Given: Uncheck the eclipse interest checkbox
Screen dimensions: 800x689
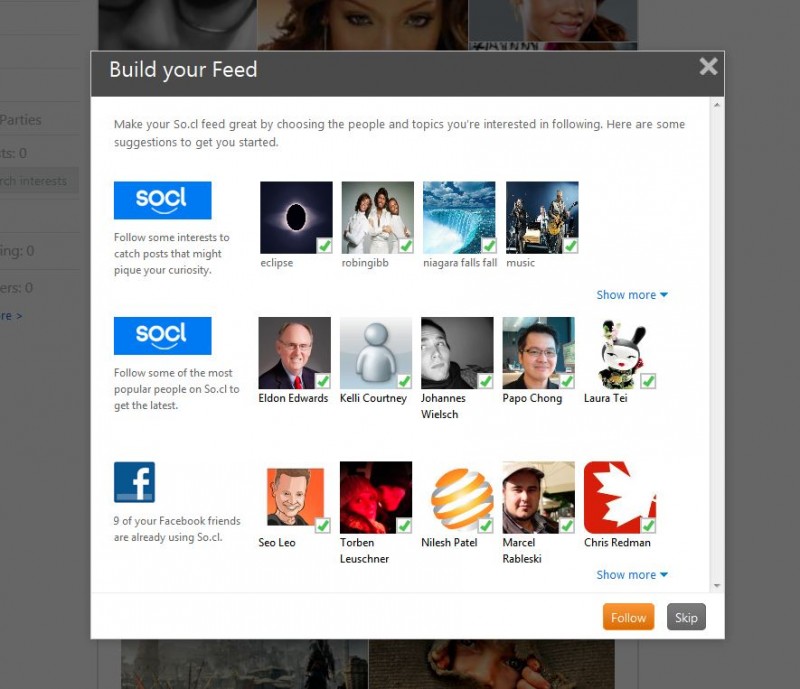Looking at the screenshot, I should pyautogui.click(x=324, y=245).
